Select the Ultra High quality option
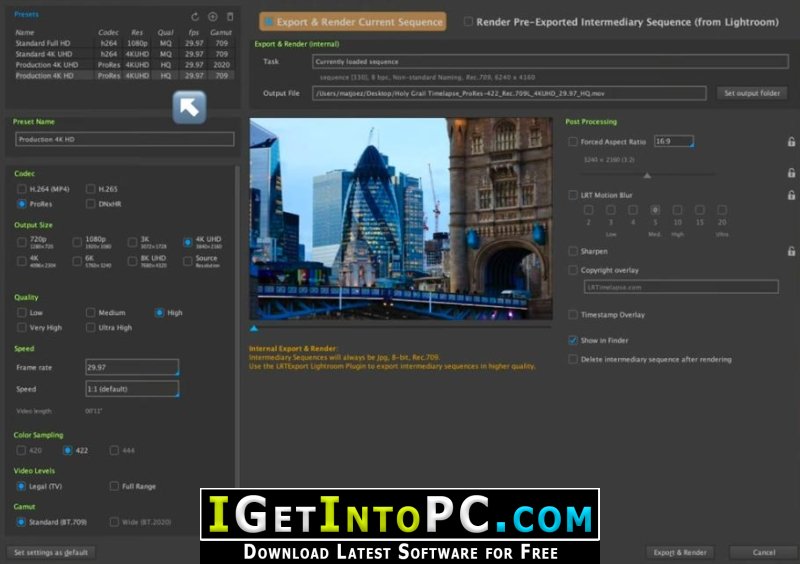 pos(91,327)
